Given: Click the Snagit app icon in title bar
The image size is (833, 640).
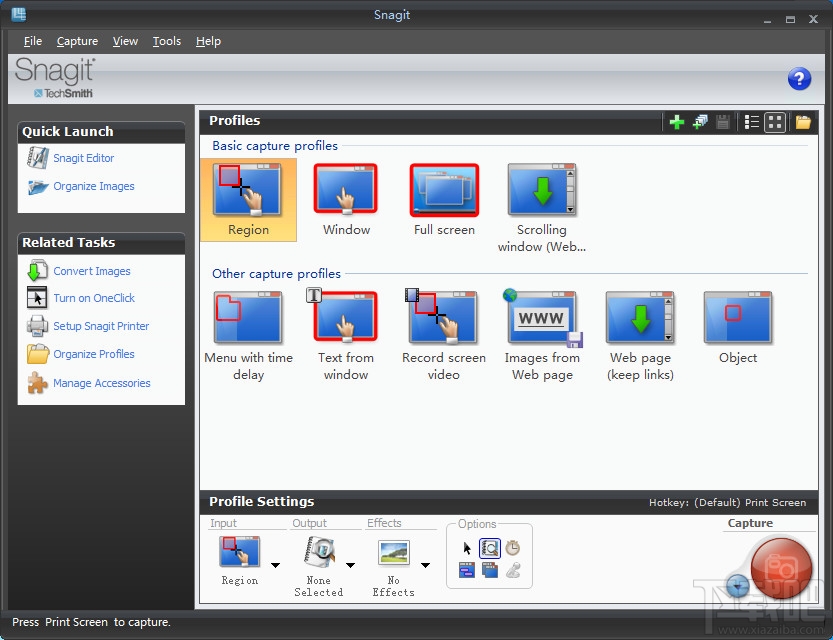Looking at the screenshot, I should (x=19, y=15).
